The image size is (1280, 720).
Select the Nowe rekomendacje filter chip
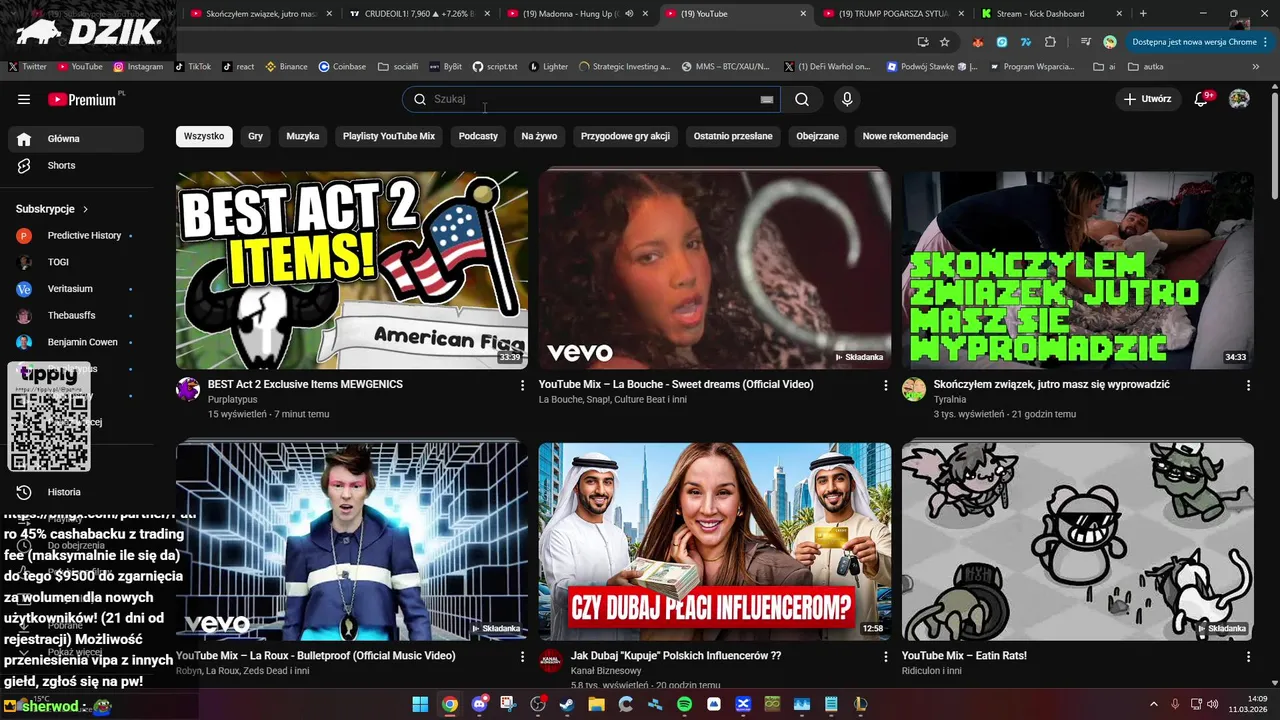point(905,136)
